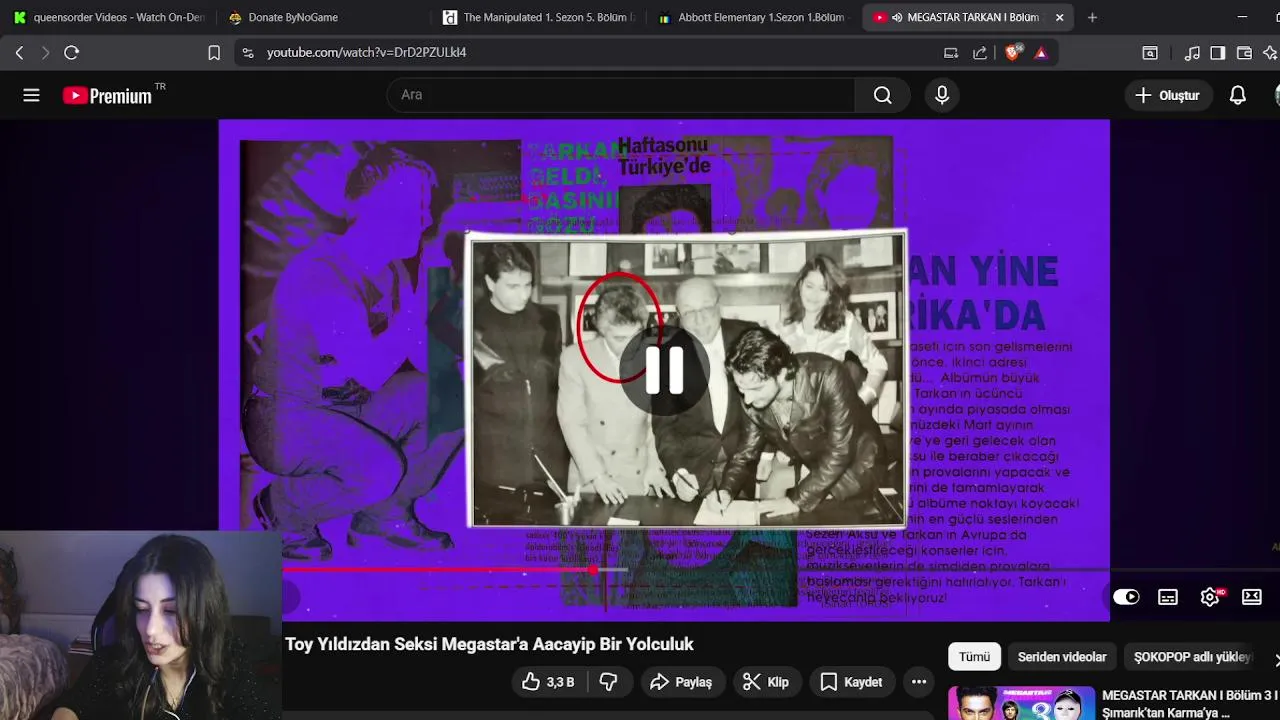Open the YouTube hamburger guide menu
This screenshot has width=1280, height=720.
(31, 95)
